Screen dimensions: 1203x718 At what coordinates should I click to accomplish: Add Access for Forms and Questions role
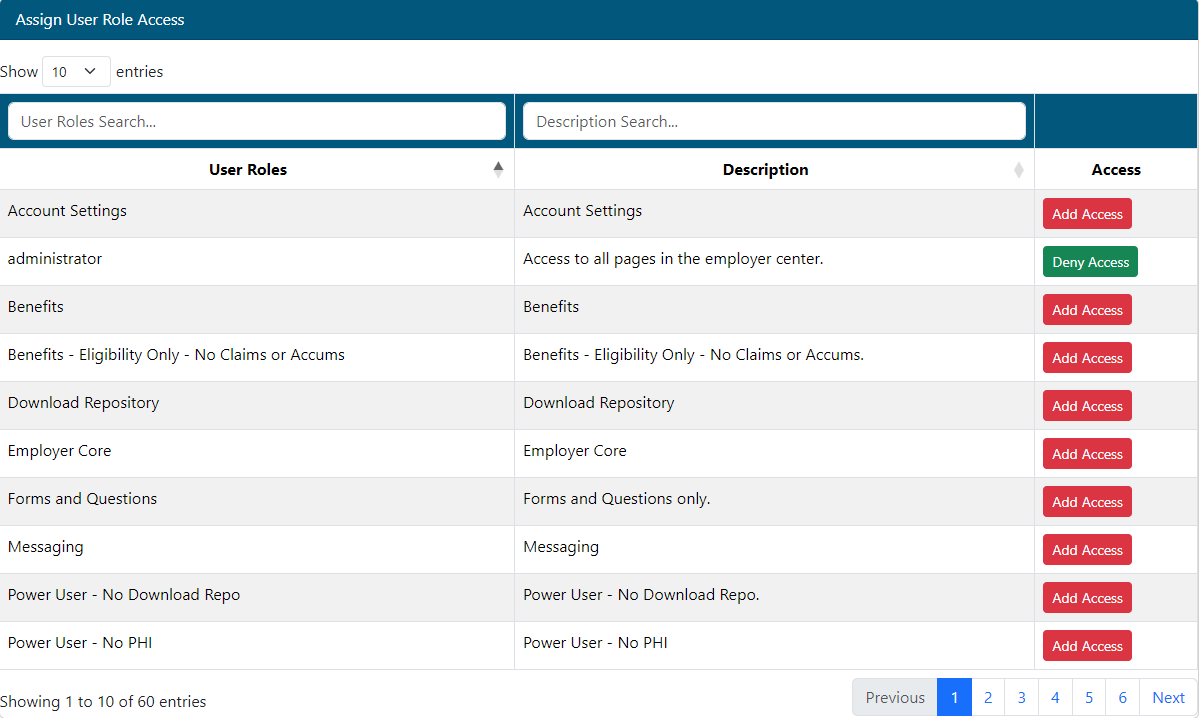pos(1087,502)
